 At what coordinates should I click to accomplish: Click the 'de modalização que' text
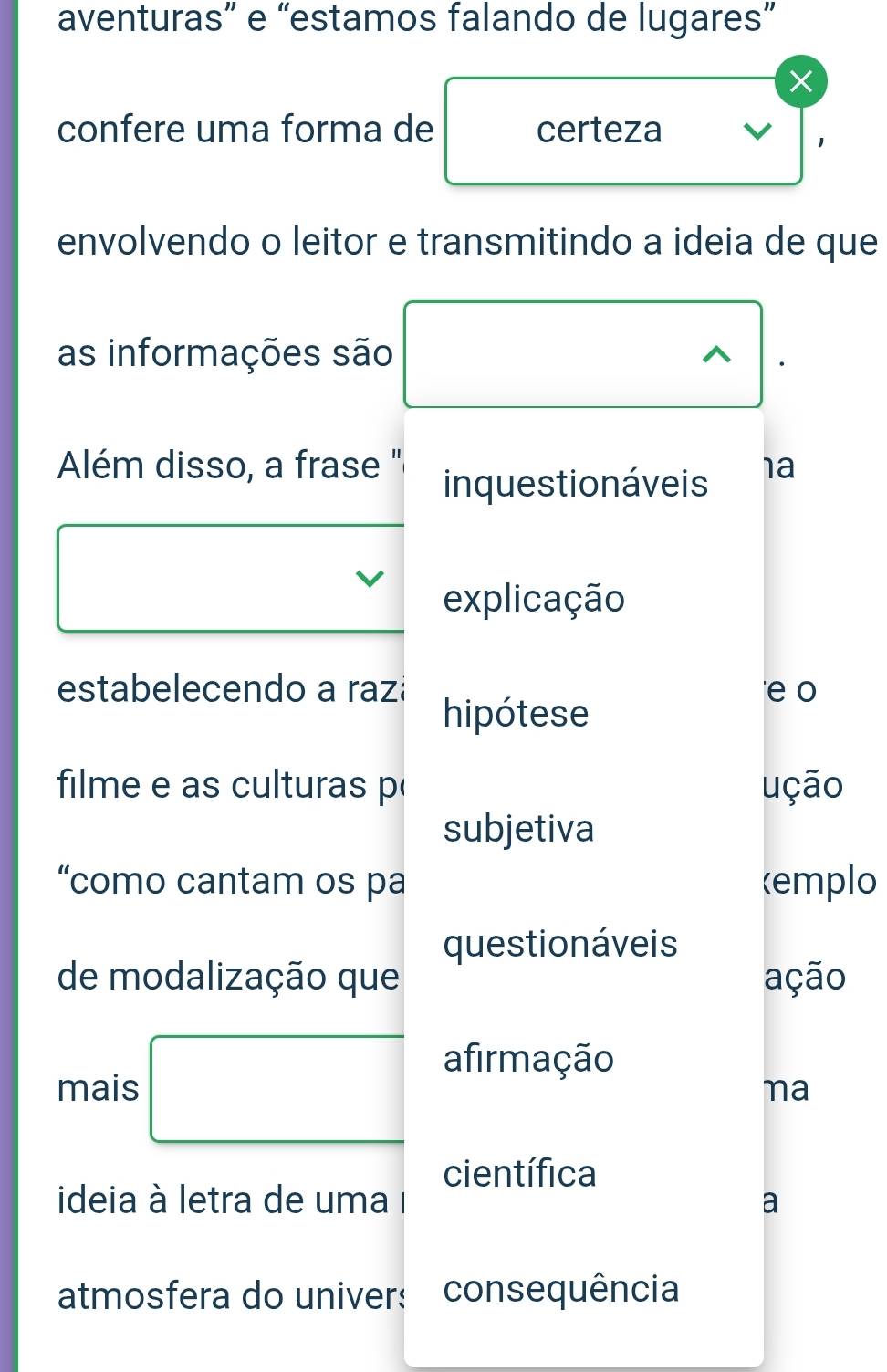point(228,977)
